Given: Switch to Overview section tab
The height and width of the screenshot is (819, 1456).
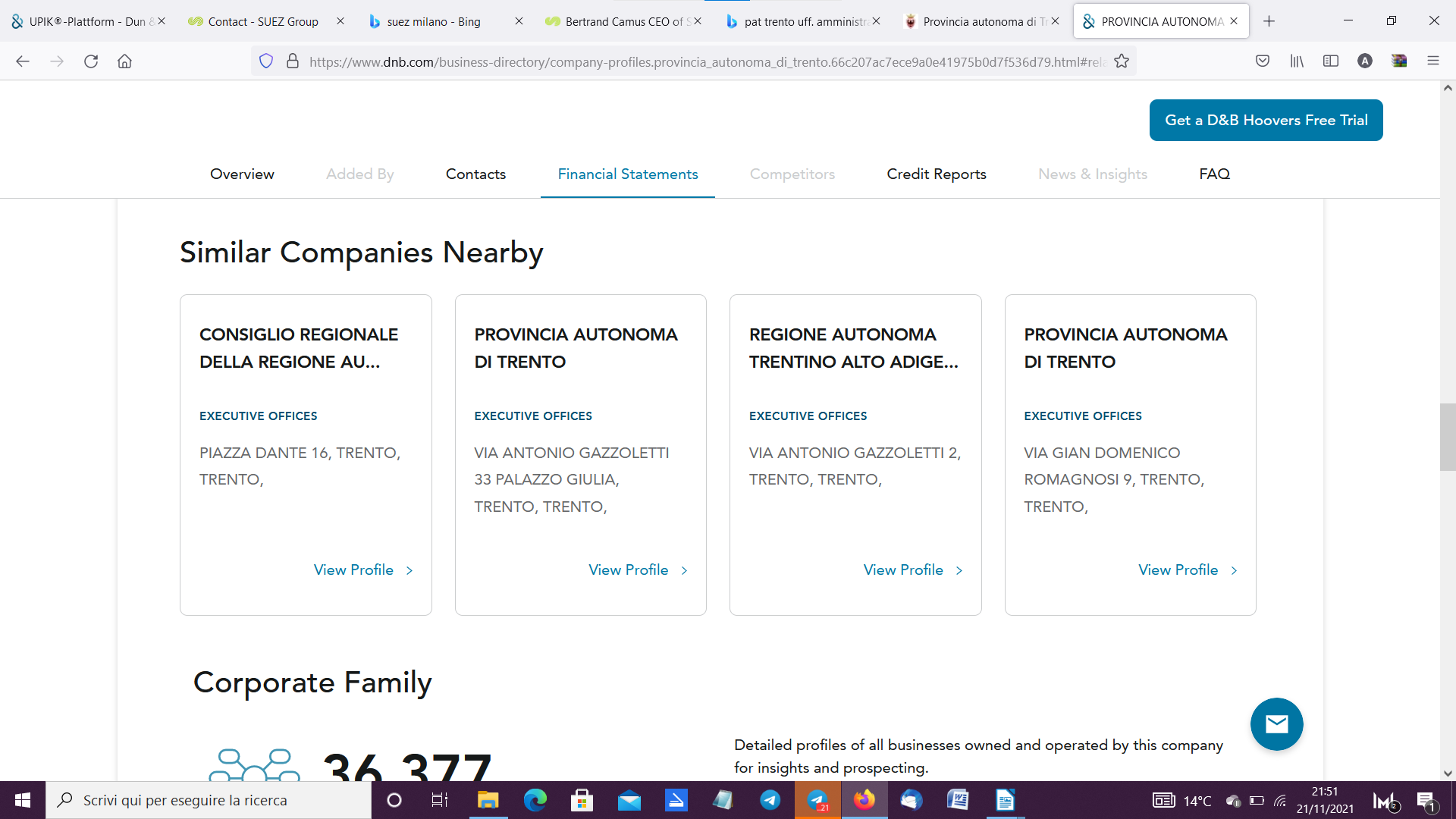Looking at the screenshot, I should click(x=242, y=174).
